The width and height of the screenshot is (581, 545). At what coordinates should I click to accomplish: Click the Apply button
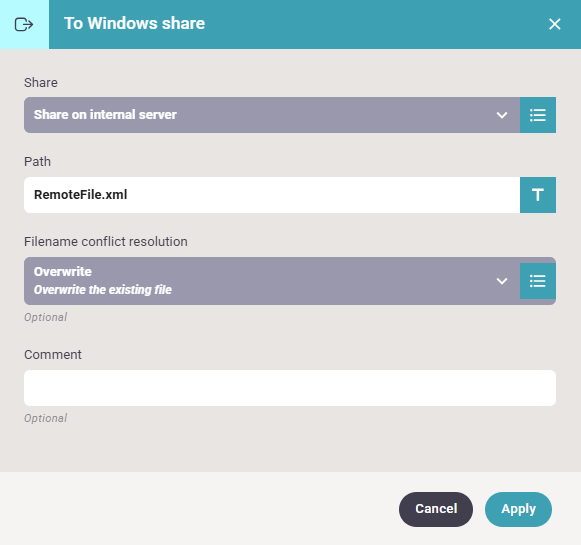518,509
